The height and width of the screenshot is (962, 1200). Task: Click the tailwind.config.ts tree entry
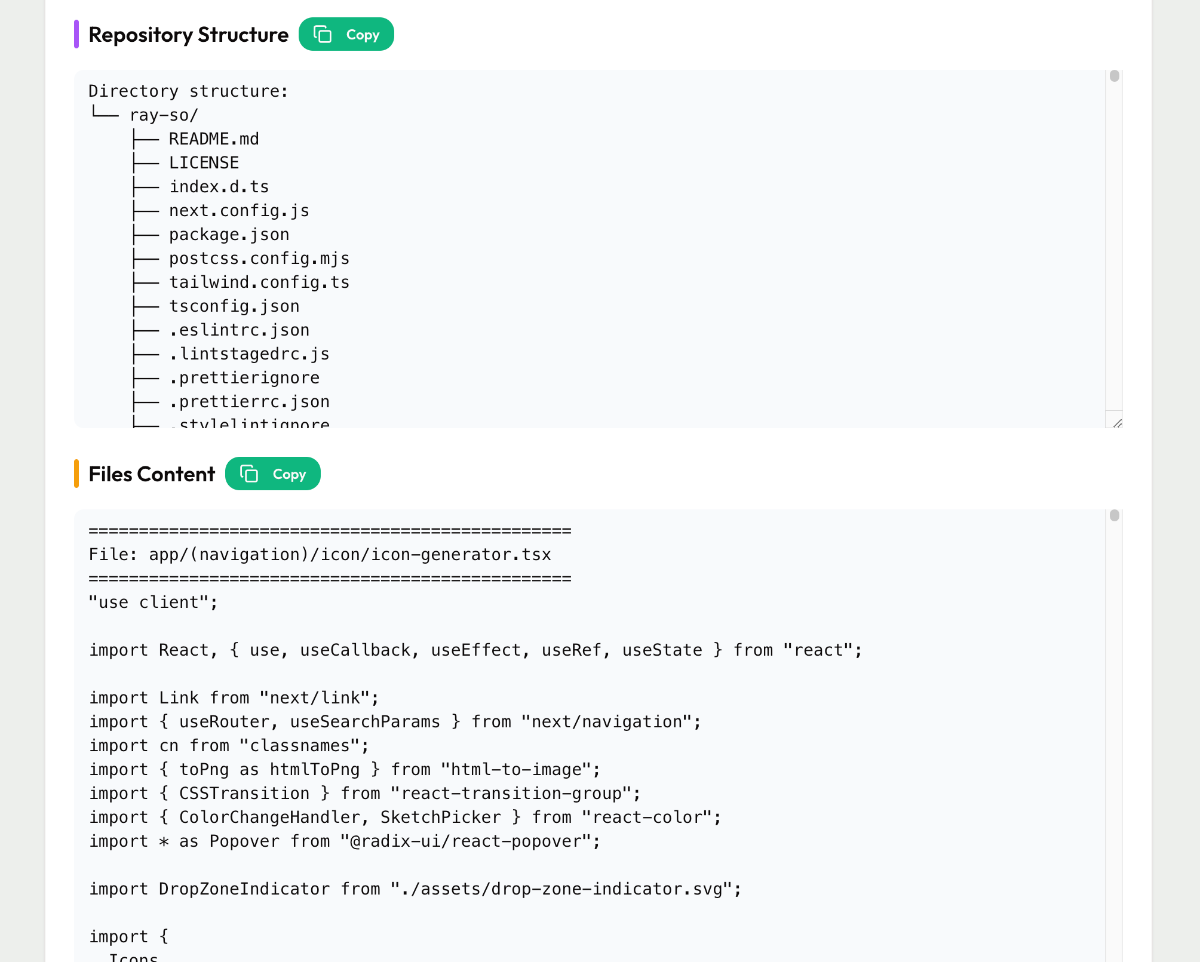(259, 283)
